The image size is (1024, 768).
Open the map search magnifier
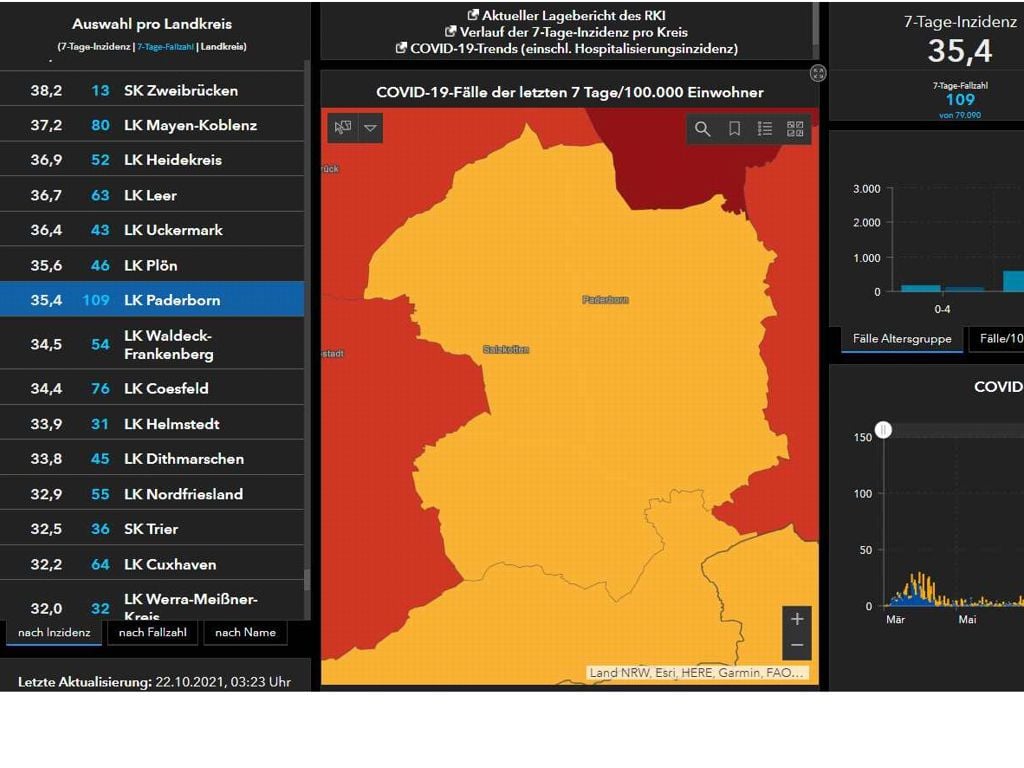click(x=703, y=128)
